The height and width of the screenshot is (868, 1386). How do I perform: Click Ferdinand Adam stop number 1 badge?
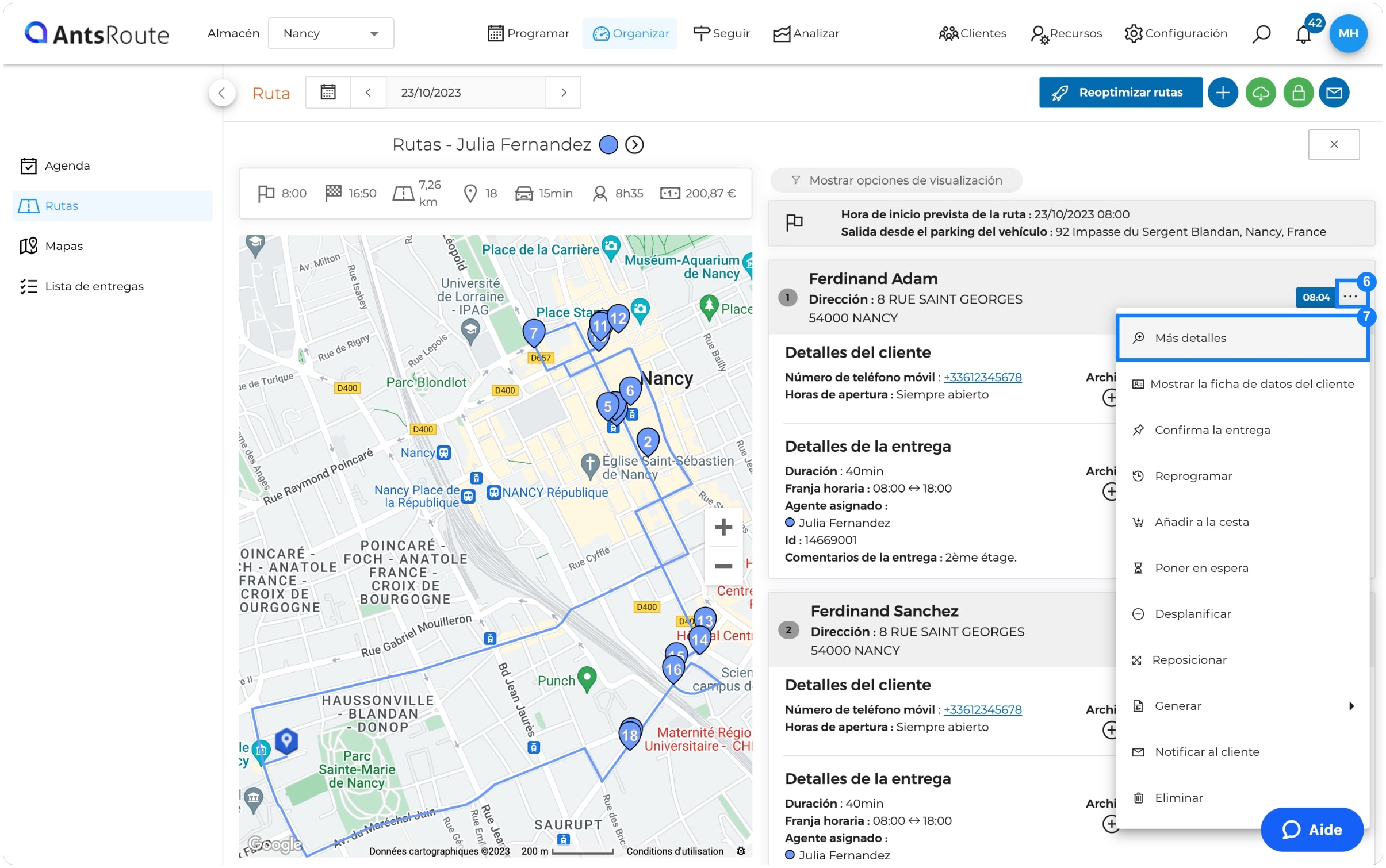point(787,297)
